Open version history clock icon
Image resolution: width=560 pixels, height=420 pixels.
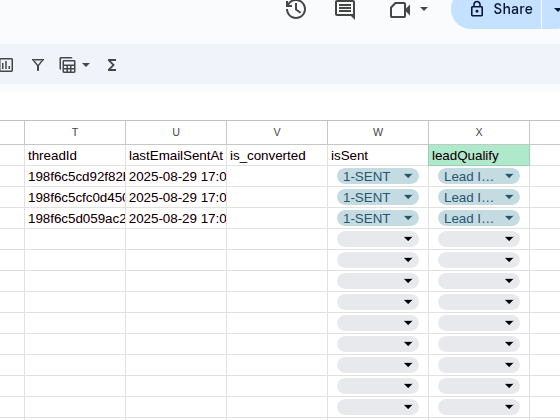point(296,9)
